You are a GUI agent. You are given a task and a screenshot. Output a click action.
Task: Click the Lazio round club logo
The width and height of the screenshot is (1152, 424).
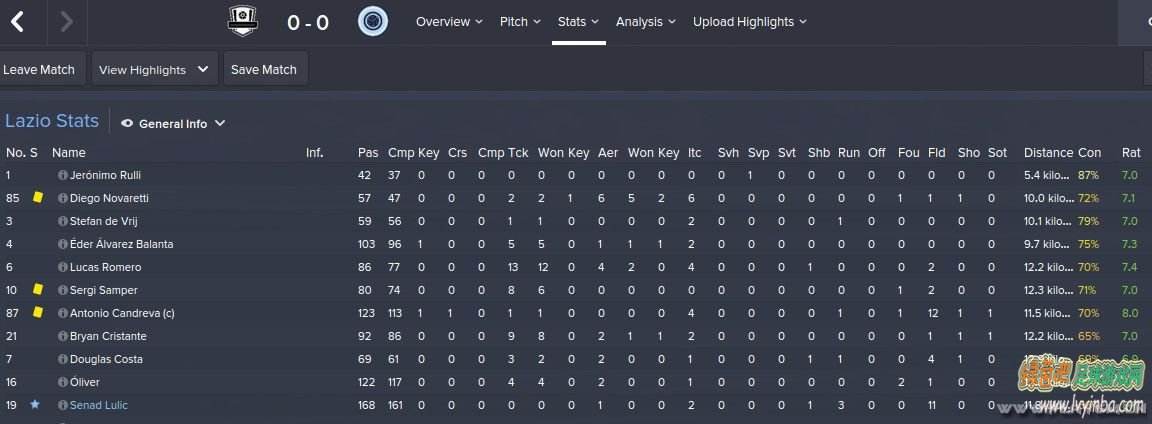click(373, 21)
